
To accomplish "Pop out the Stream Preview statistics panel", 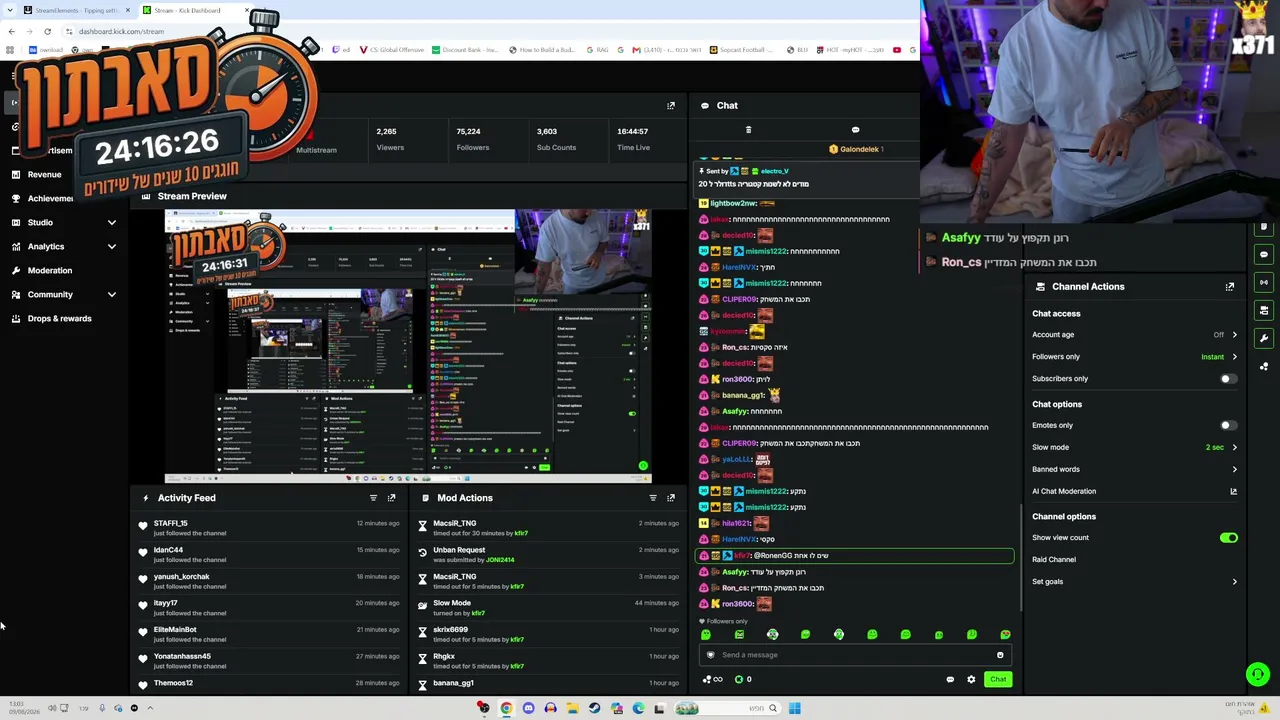I will pos(671,105).
